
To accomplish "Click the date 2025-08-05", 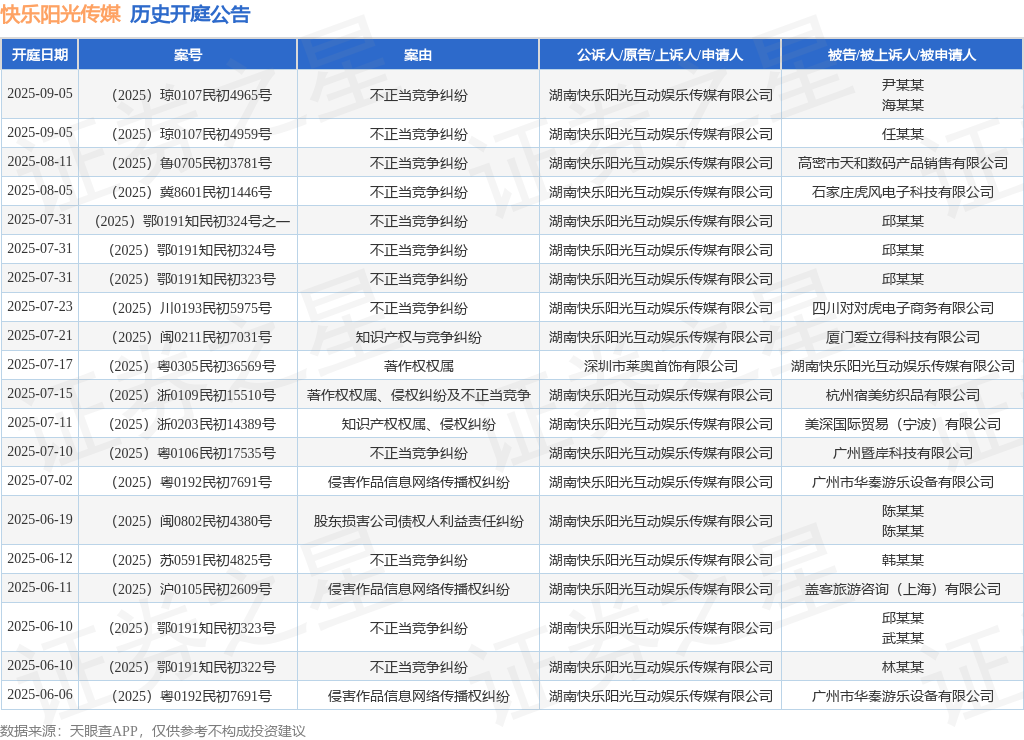I will (40, 191).
